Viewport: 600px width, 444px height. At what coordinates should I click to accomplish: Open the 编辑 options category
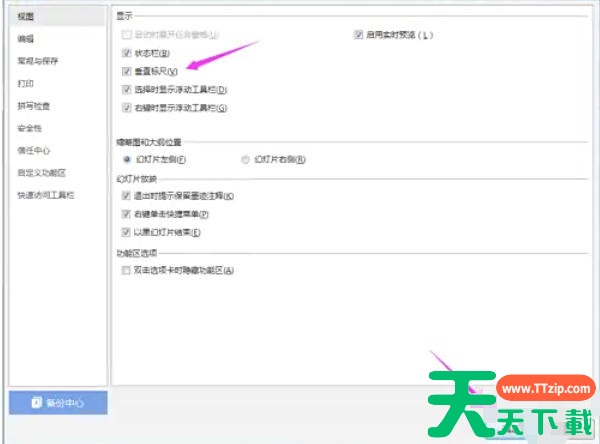(x=26, y=39)
